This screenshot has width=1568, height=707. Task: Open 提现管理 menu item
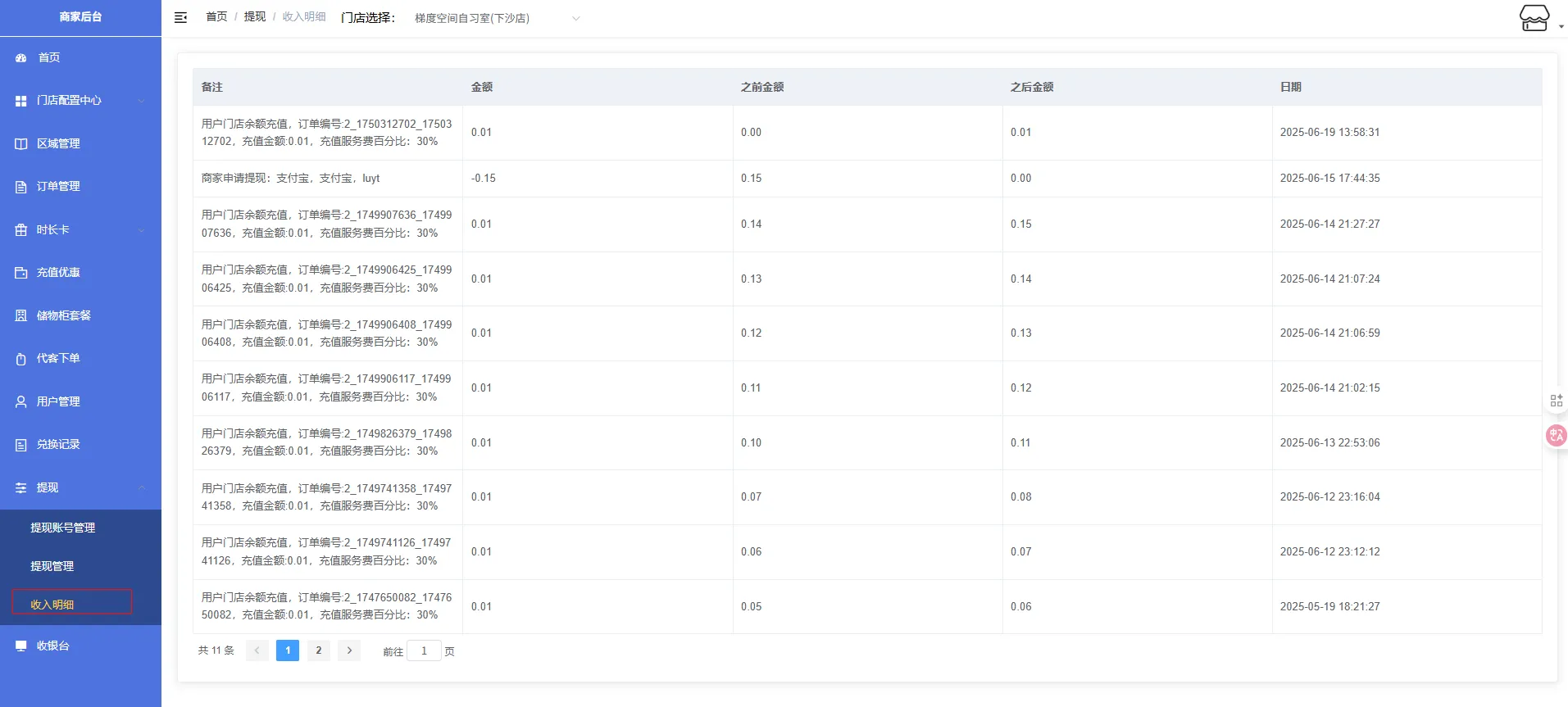tap(52, 566)
